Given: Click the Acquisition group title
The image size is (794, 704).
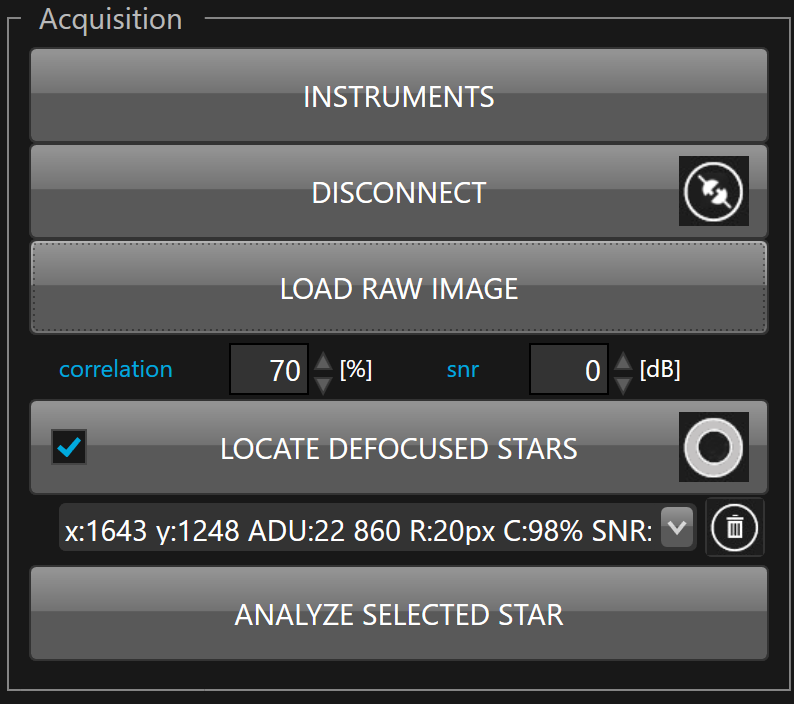Looking at the screenshot, I should coord(110,19).
